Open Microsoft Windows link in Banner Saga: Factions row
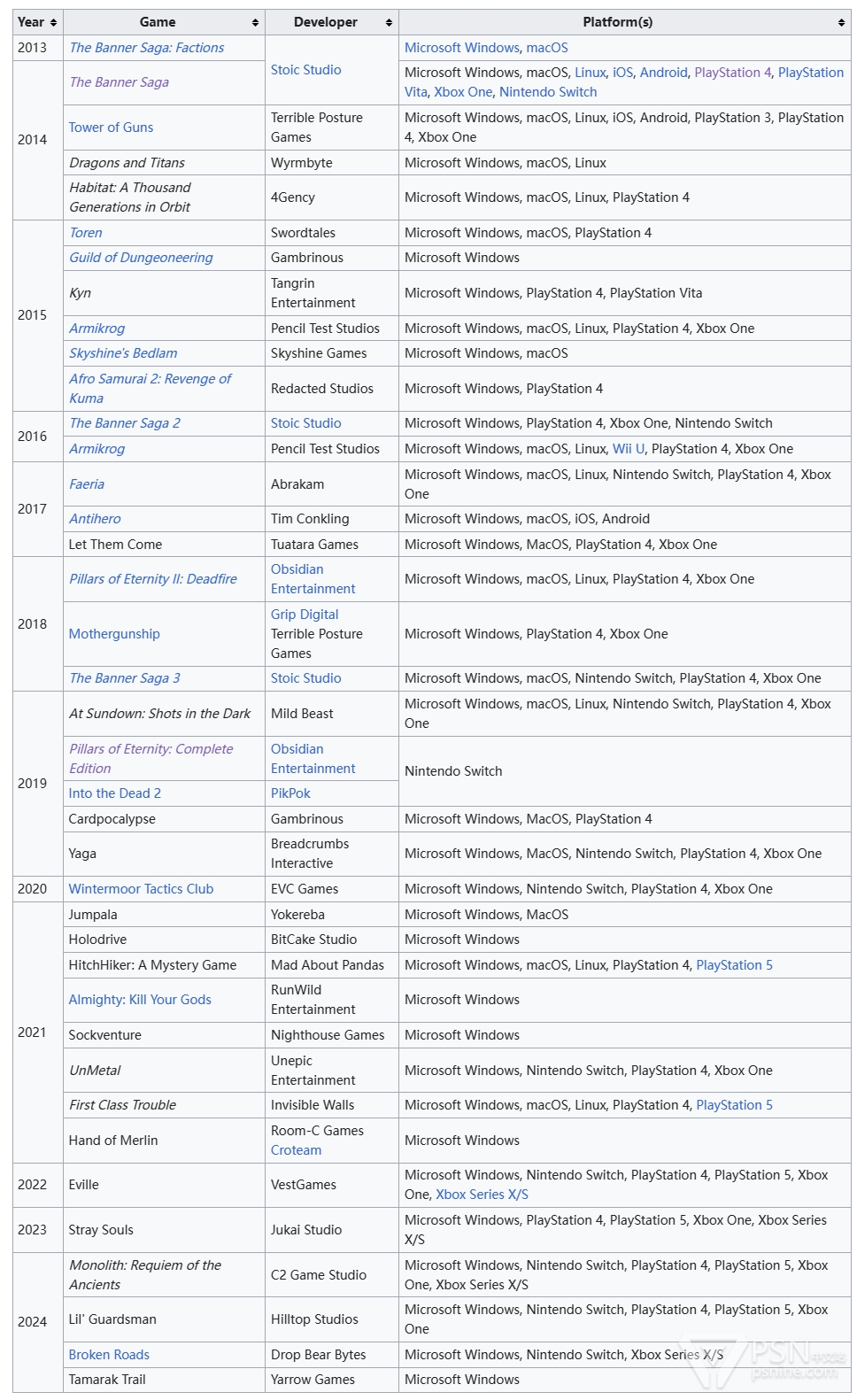This screenshot has width=857, height=1400. coord(462,48)
